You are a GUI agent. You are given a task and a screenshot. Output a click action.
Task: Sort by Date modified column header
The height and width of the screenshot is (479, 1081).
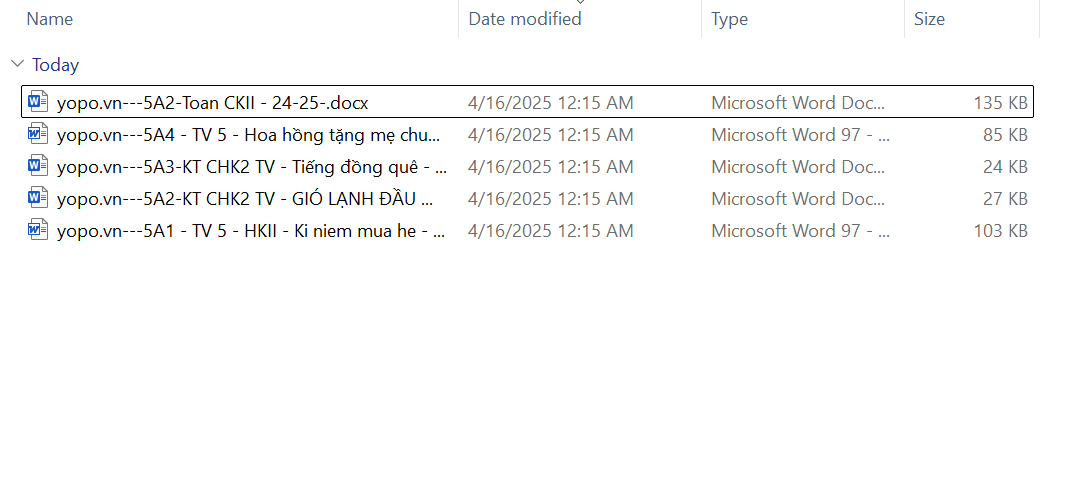coord(525,19)
